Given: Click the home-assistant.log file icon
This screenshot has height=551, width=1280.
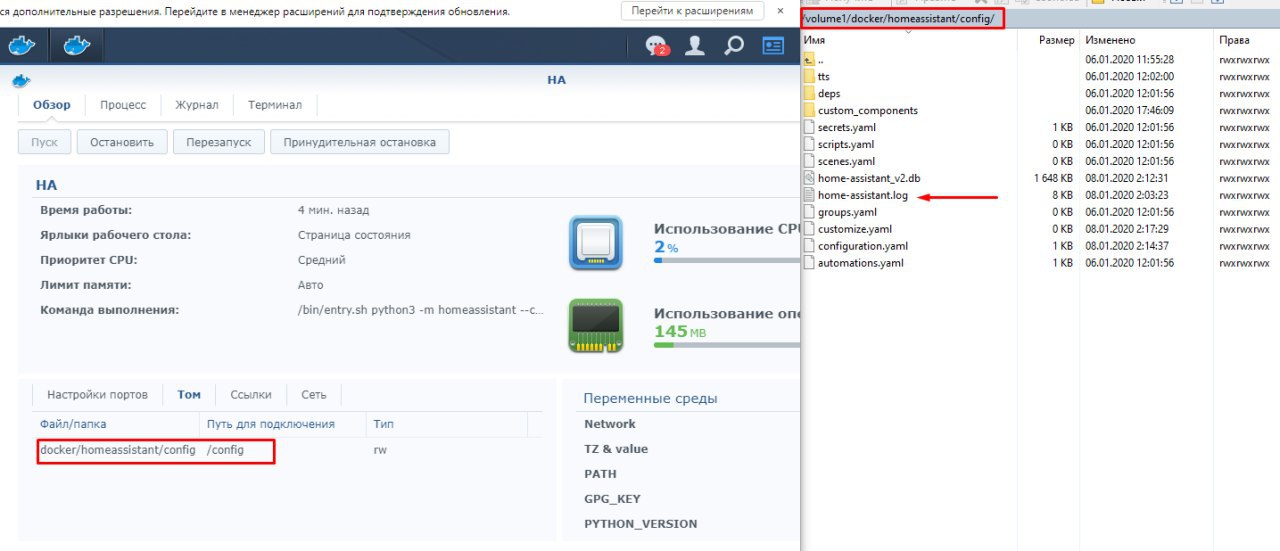Looking at the screenshot, I should coord(810,196).
